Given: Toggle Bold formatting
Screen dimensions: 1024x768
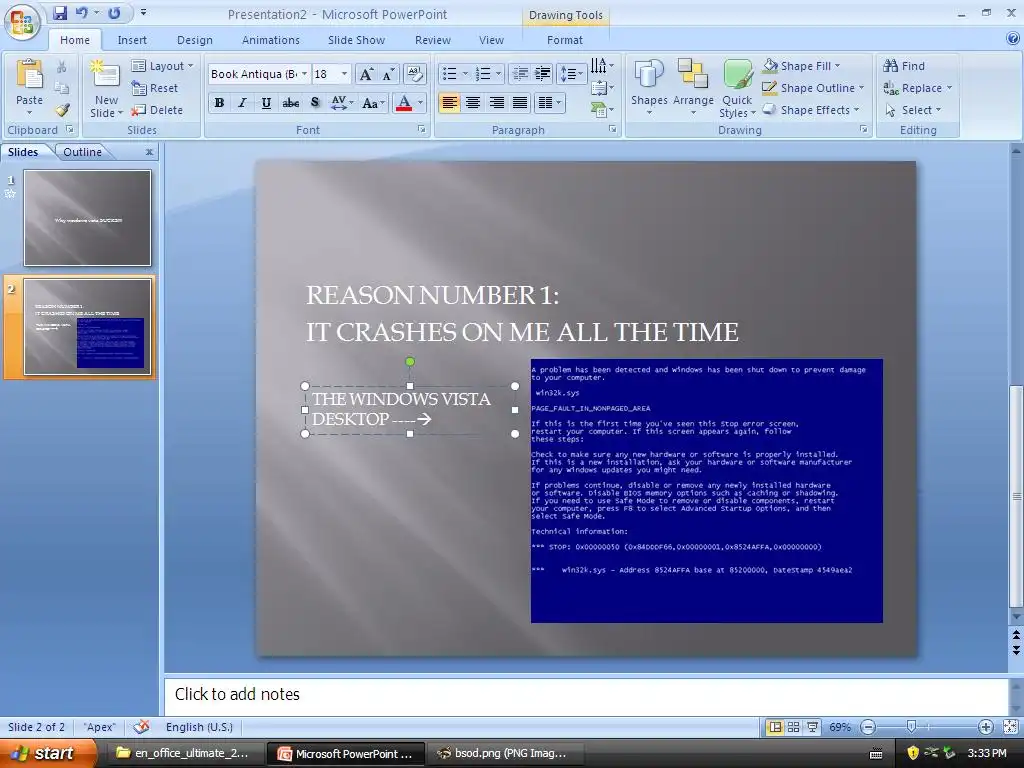Looking at the screenshot, I should point(219,103).
